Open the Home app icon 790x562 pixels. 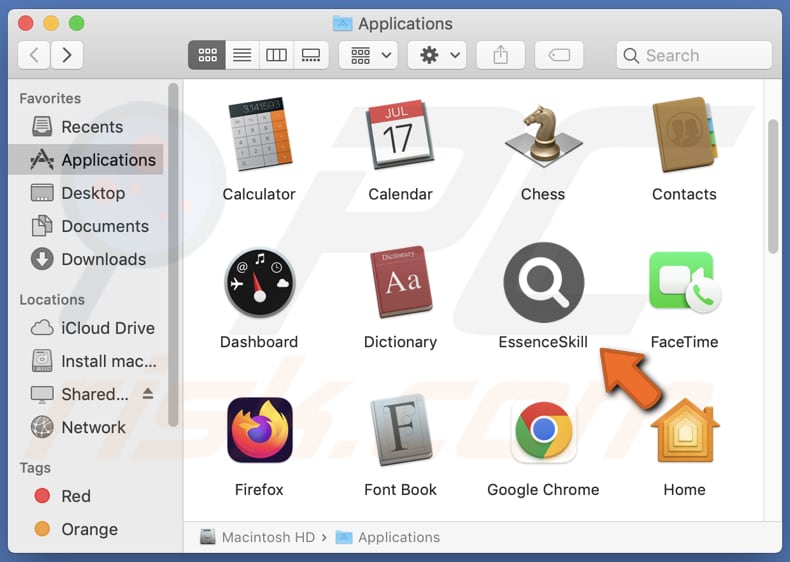pos(685,430)
